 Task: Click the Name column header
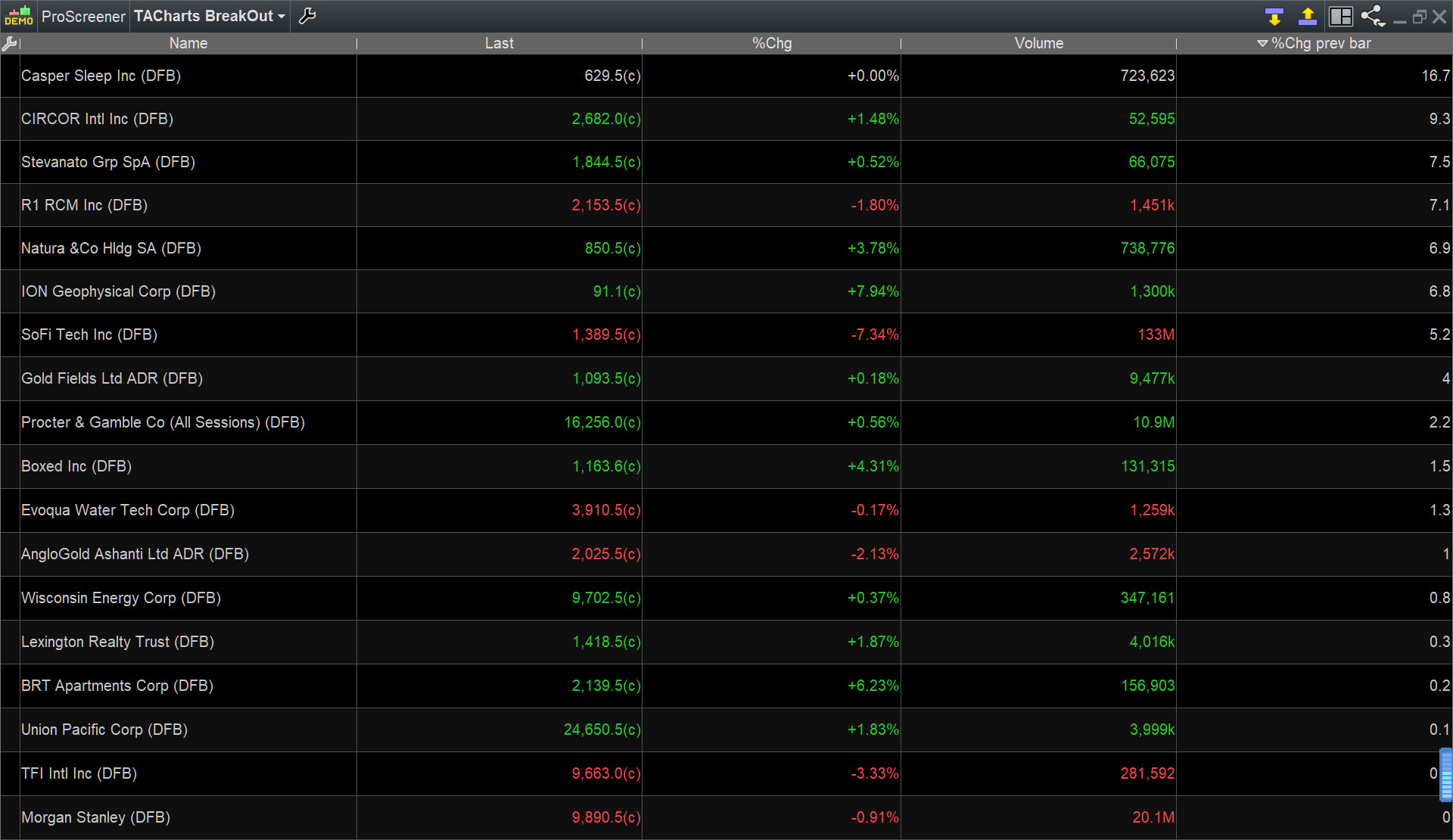188,44
